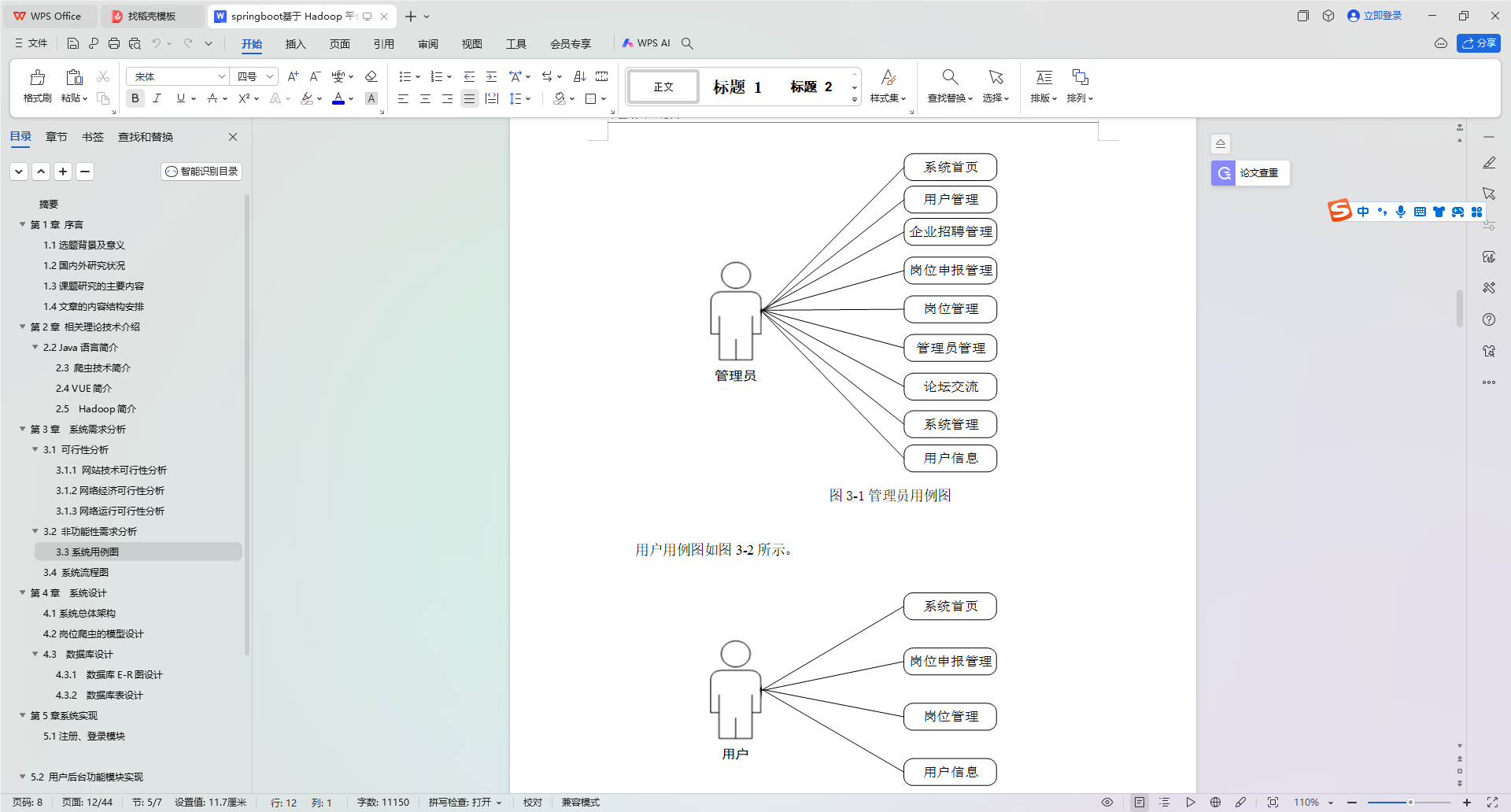Open the References (引用) ribbon tab
The width and height of the screenshot is (1511, 812).
(383, 44)
